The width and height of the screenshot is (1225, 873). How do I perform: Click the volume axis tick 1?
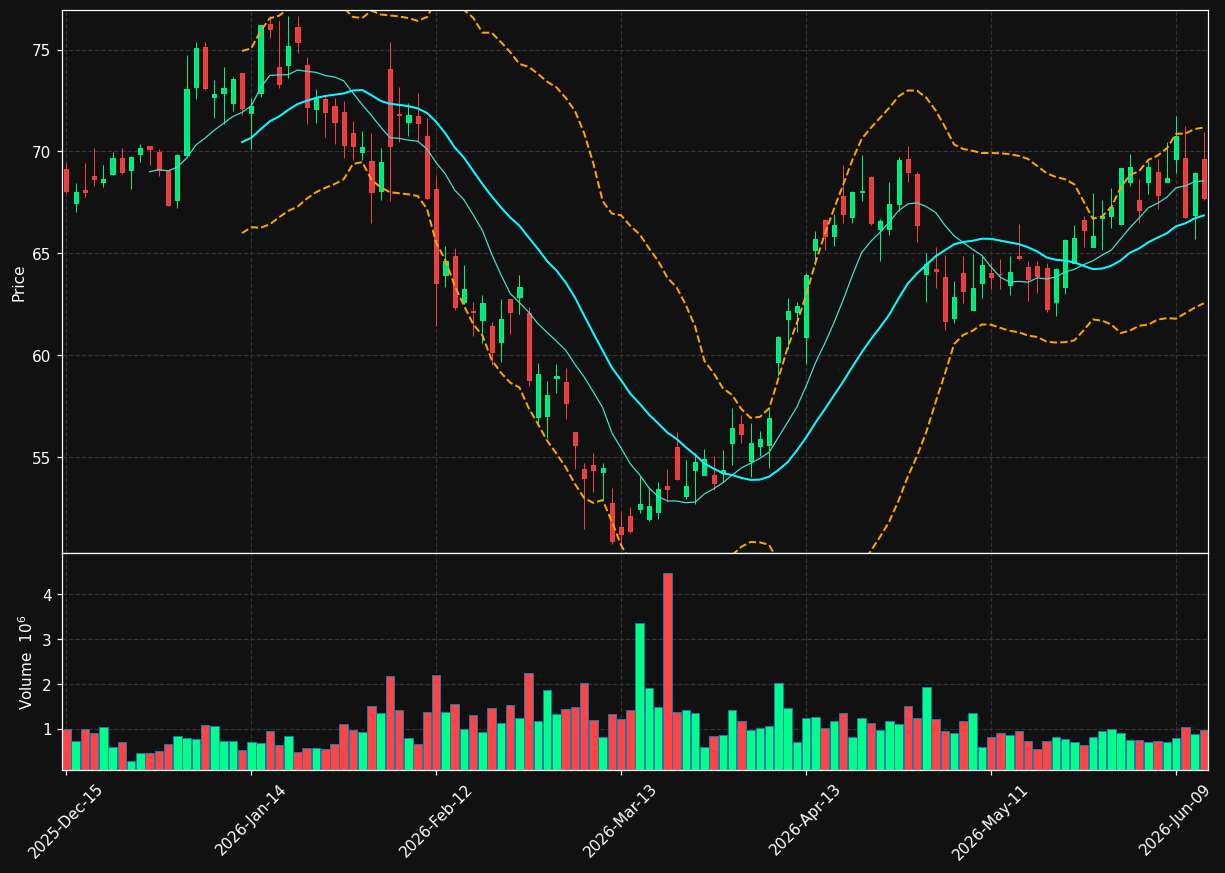click(48, 730)
